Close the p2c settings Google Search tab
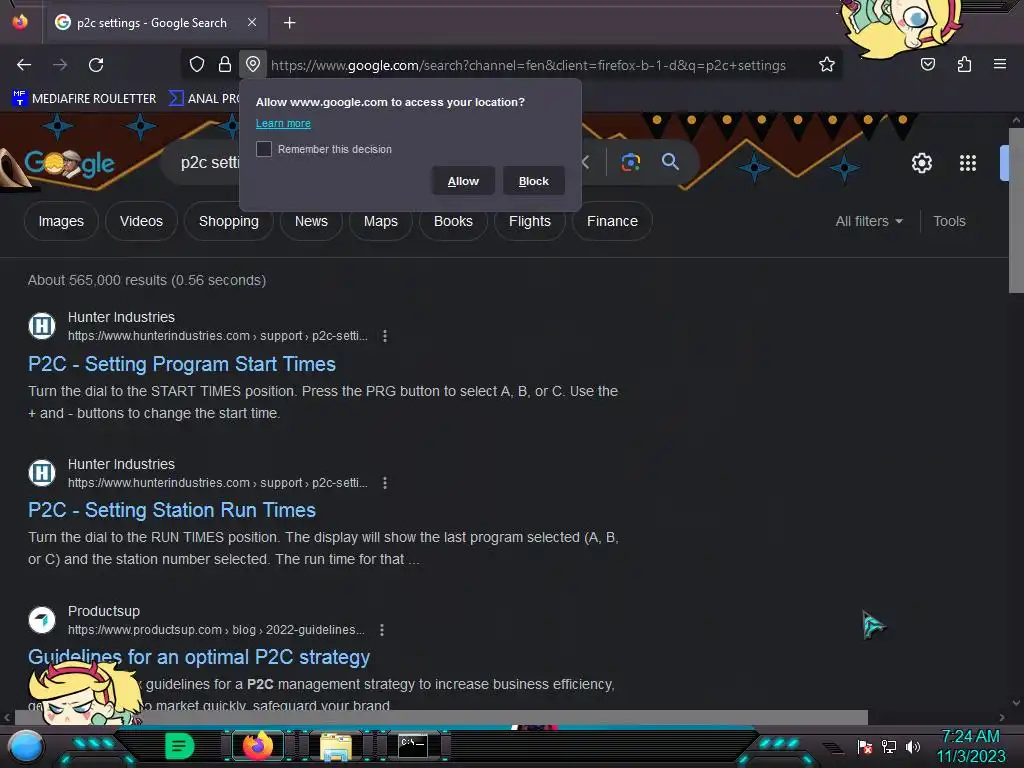 [x=252, y=22]
